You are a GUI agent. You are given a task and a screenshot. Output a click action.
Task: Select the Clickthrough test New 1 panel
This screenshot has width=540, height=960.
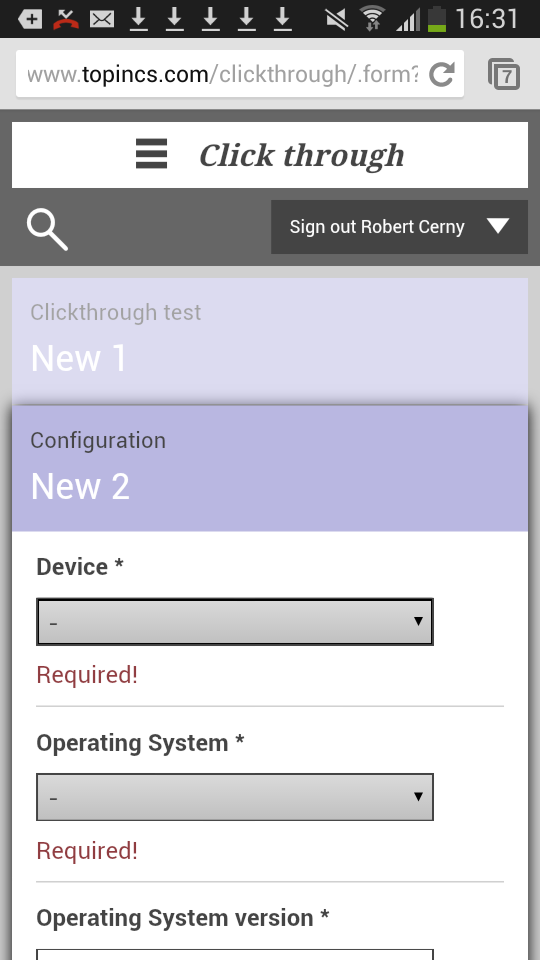(x=270, y=341)
